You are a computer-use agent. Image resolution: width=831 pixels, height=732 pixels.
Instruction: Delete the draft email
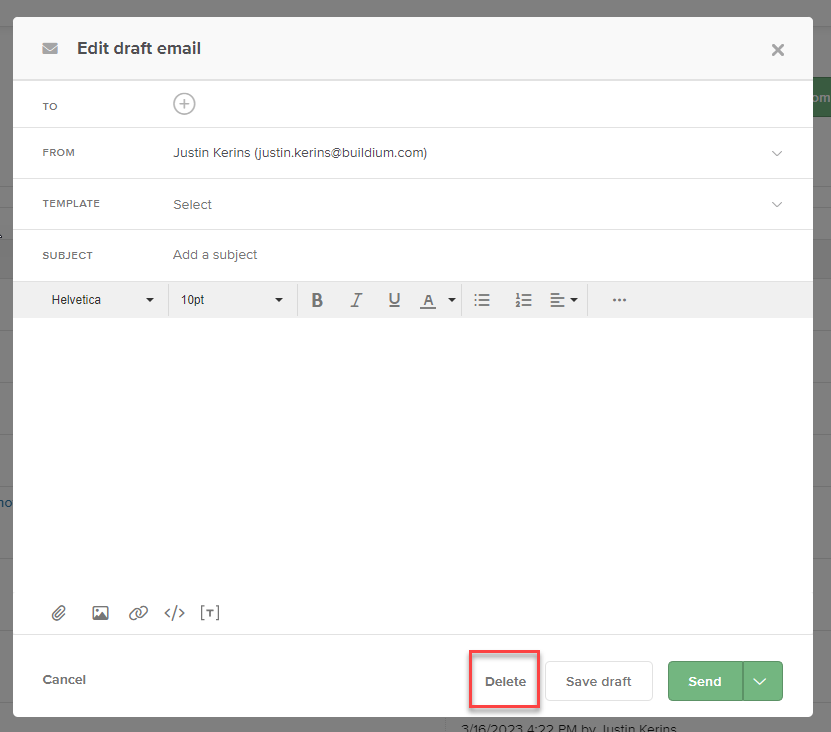(x=505, y=681)
